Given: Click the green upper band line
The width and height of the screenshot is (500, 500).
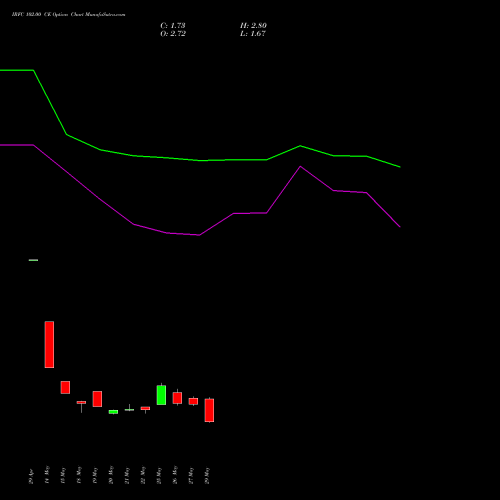Looking at the screenshot, I should [x=200, y=160].
